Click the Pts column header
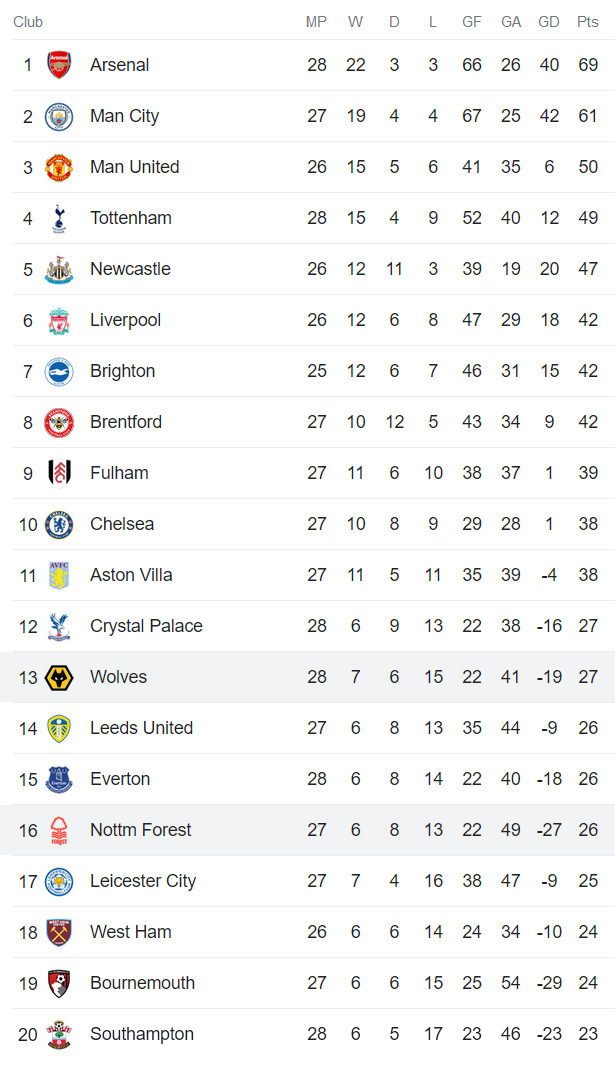The width and height of the screenshot is (615, 1067). pyautogui.click(x=587, y=22)
